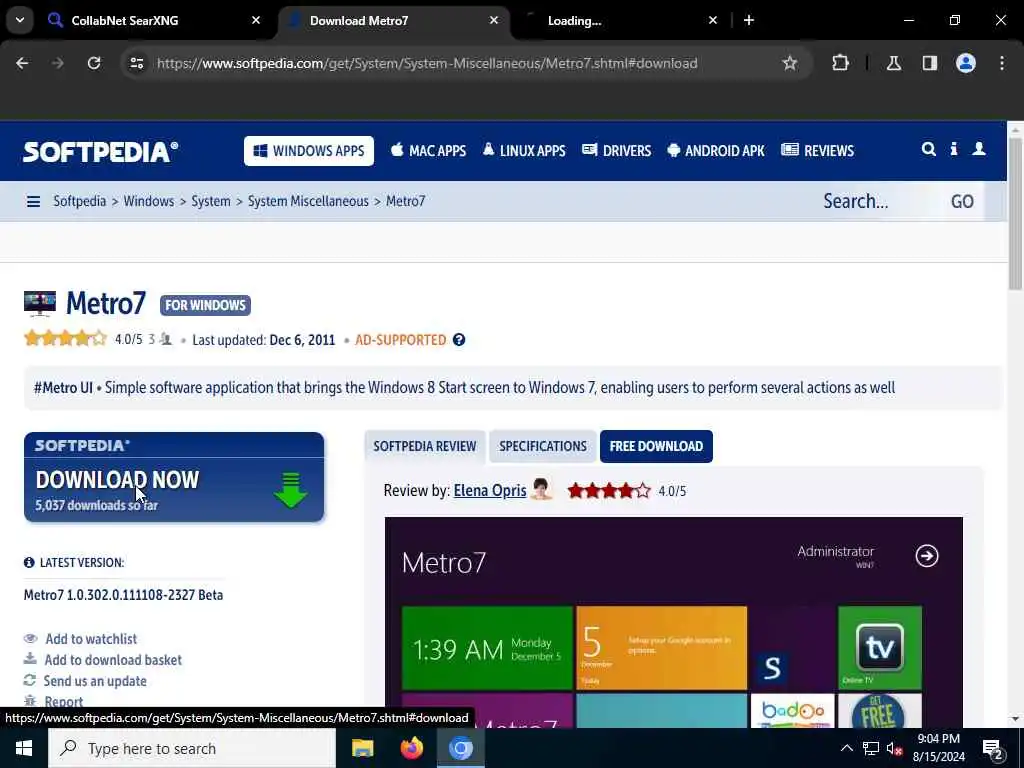Open the Windows Start menu

coord(24,748)
